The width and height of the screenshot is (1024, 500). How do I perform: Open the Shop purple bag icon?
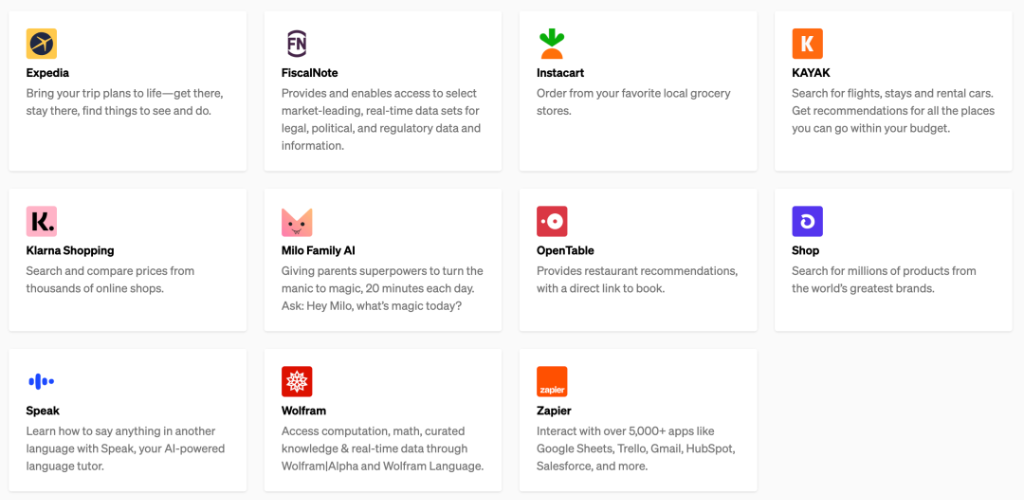coord(807,221)
